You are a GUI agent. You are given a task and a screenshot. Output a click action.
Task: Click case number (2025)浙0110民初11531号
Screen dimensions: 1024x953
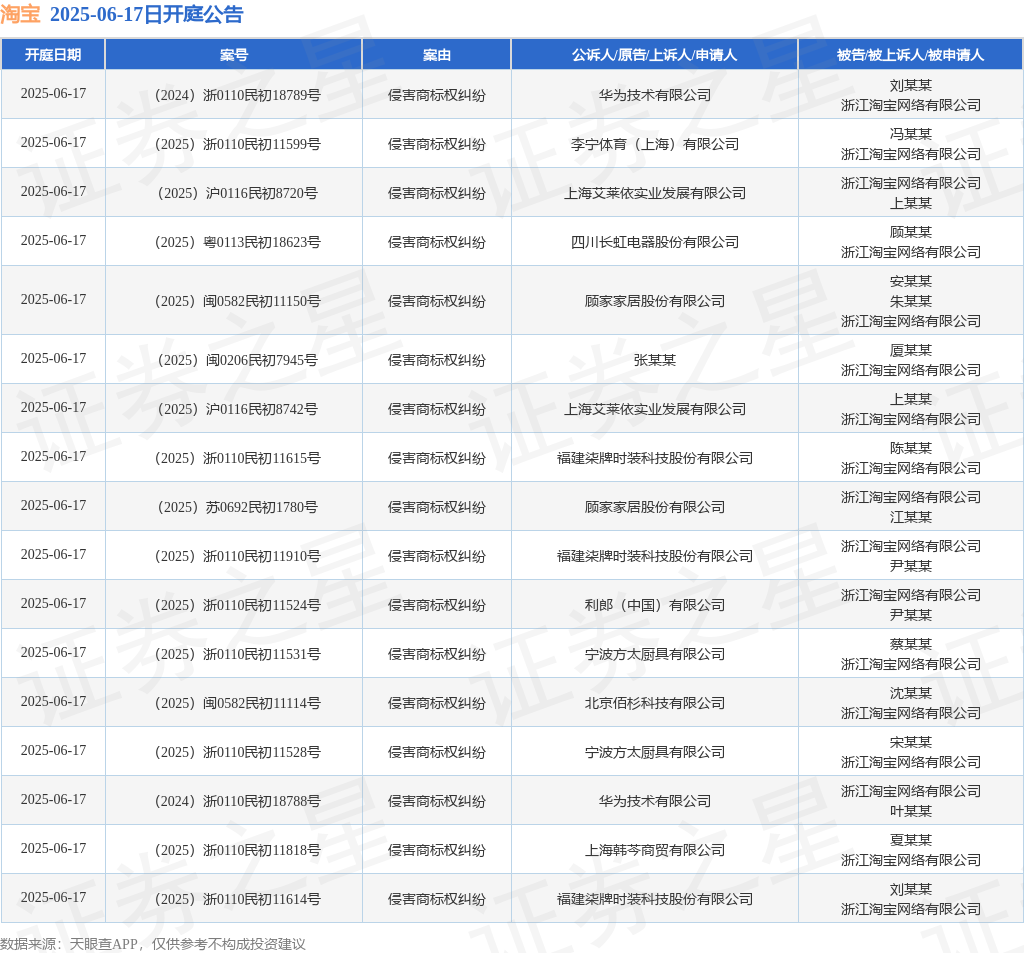(x=238, y=654)
